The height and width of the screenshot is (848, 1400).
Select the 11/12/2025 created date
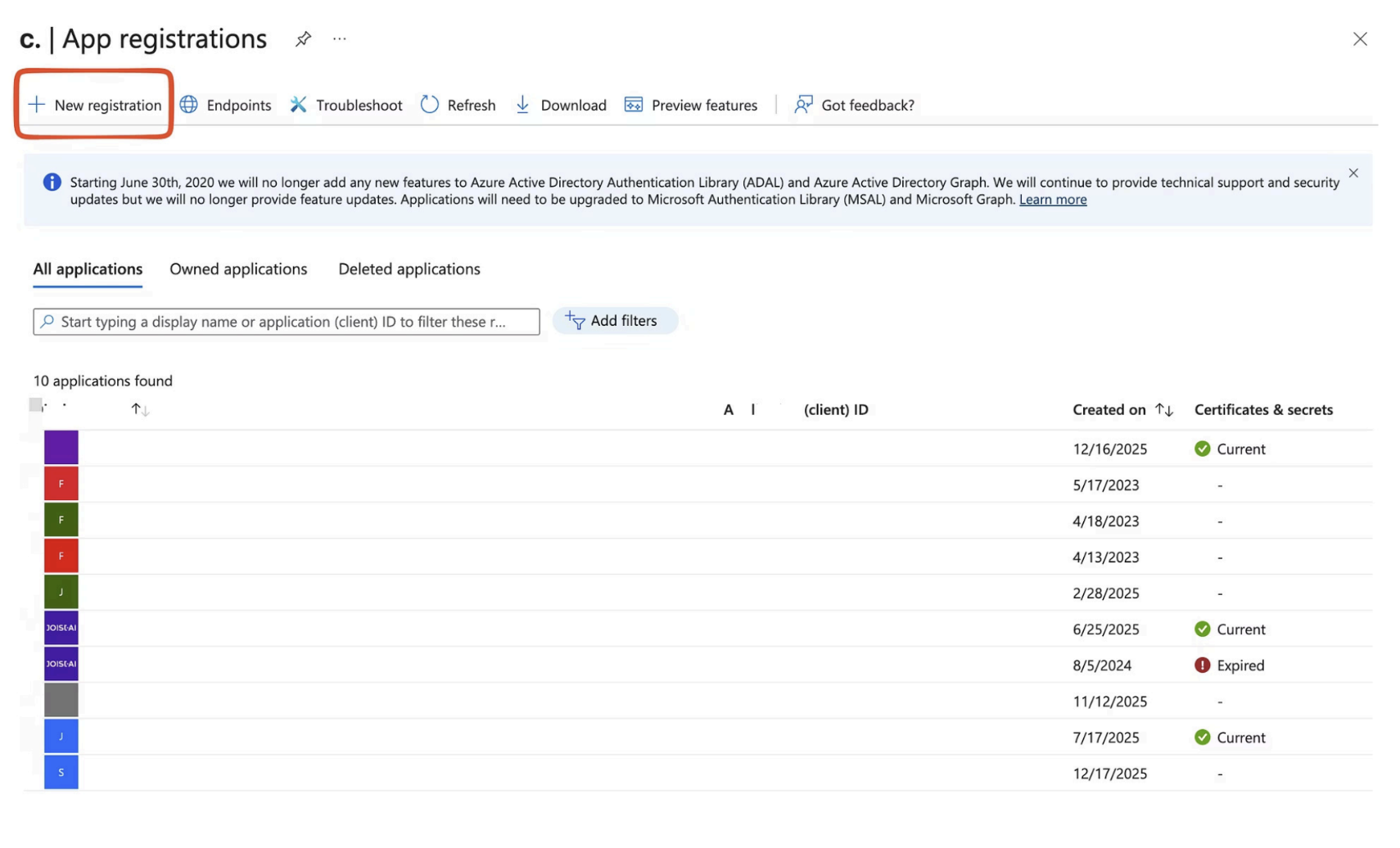(1110, 701)
